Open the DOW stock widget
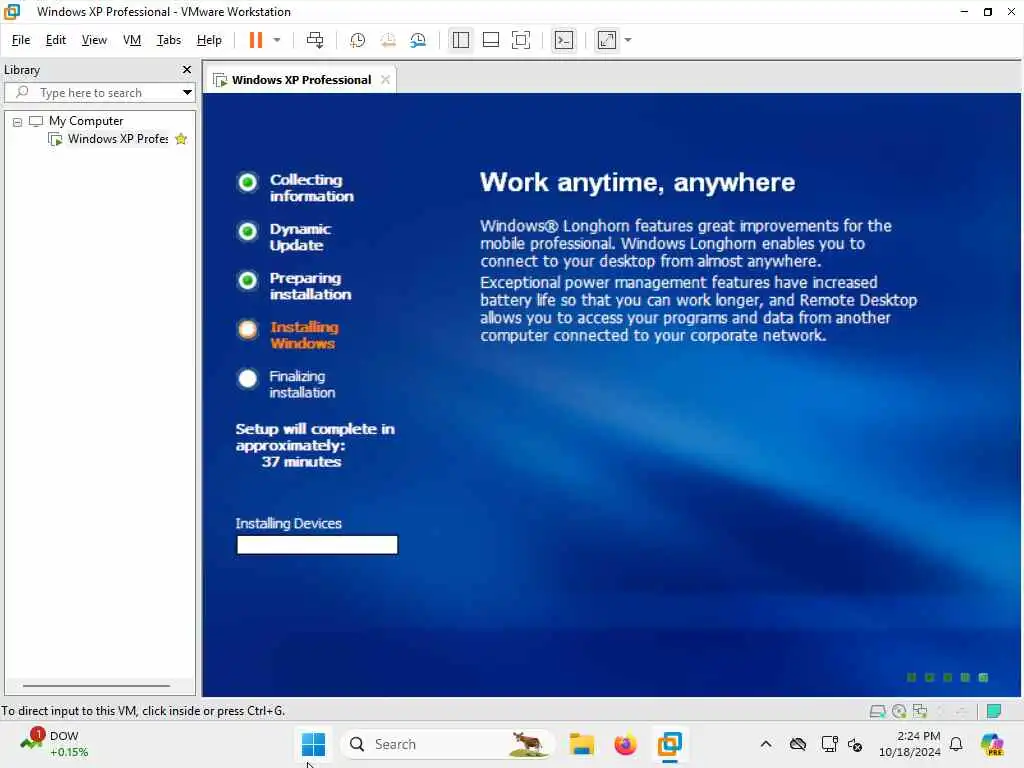Viewport: 1024px width, 768px height. (x=55, y=744)
